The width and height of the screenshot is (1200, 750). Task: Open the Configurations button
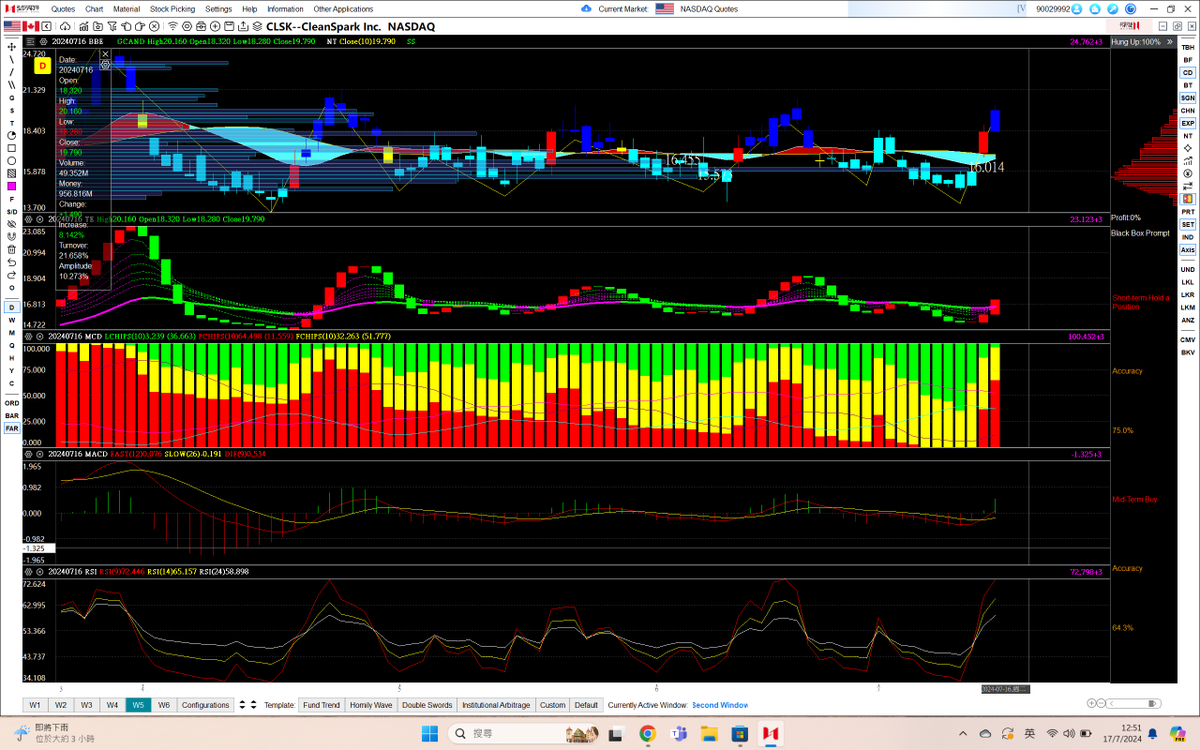[205, 705]
